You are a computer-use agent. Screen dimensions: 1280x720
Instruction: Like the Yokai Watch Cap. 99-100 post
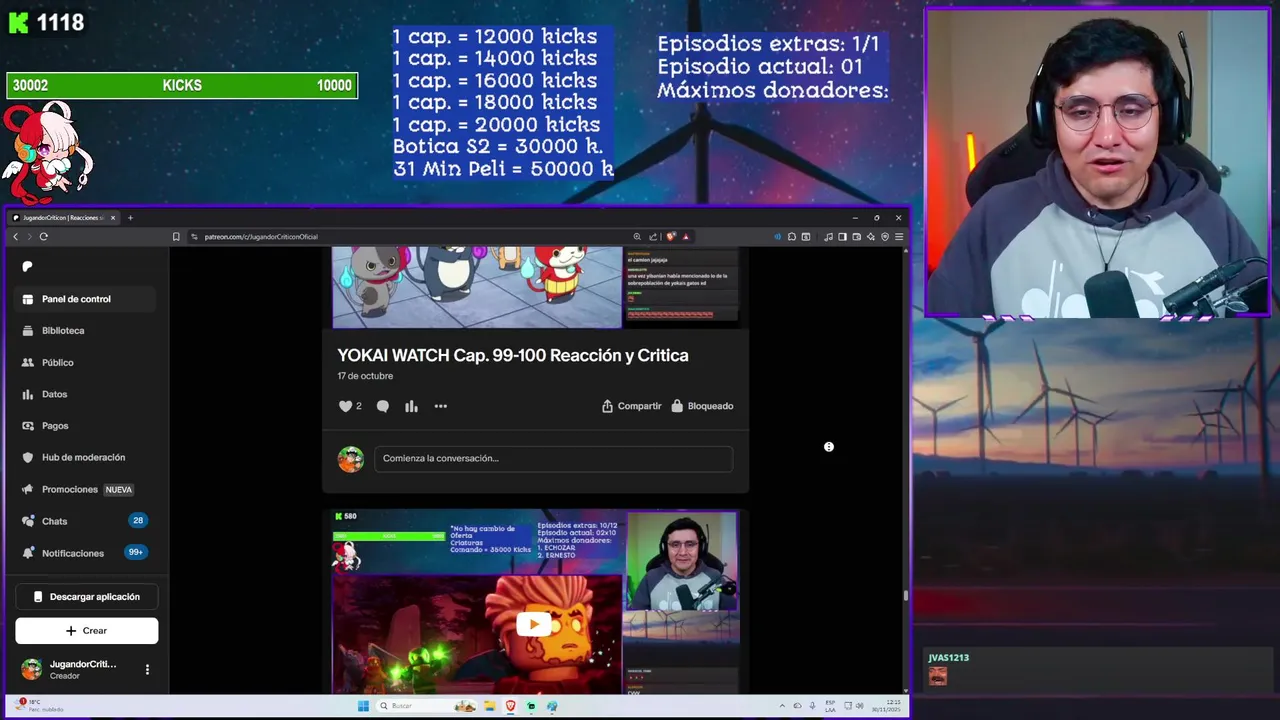(346, 406)
